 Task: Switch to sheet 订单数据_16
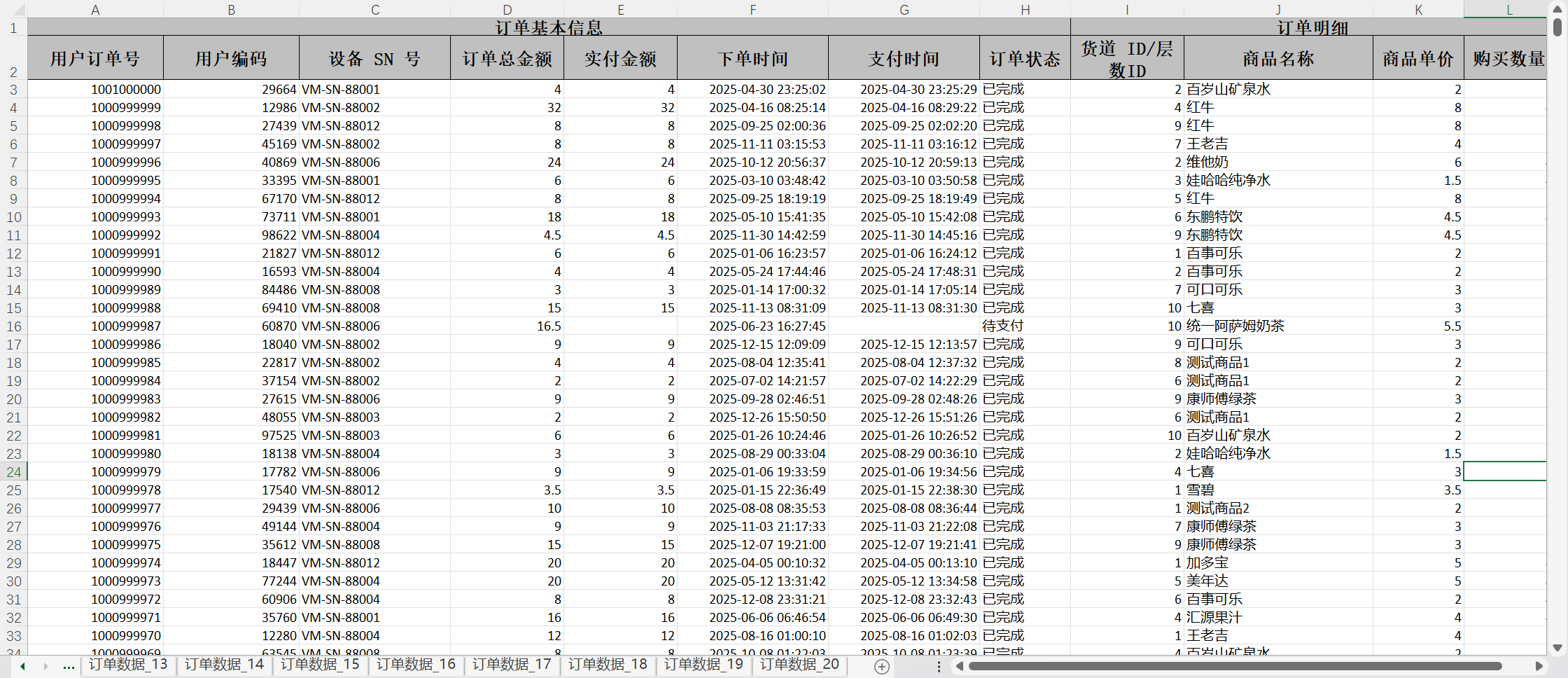[x=416, y=664]
